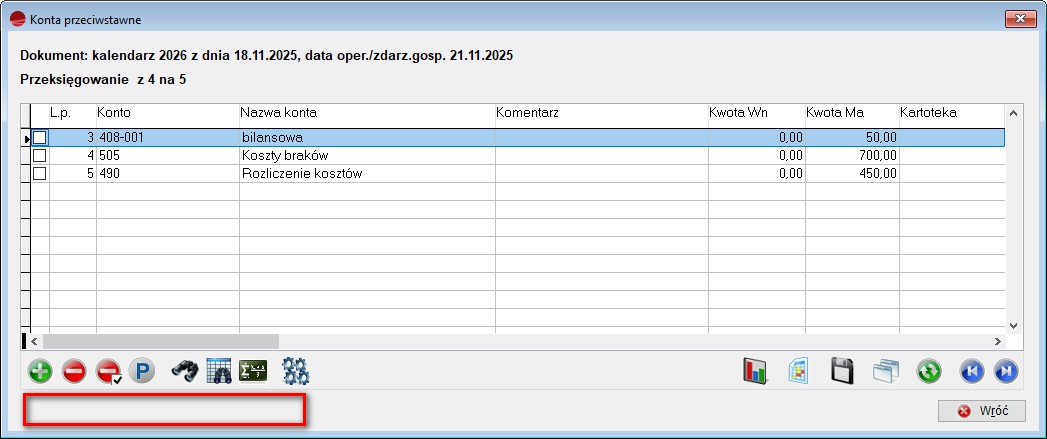Click the blue P icon
The image size is (1047, 439).
point(142,372)
